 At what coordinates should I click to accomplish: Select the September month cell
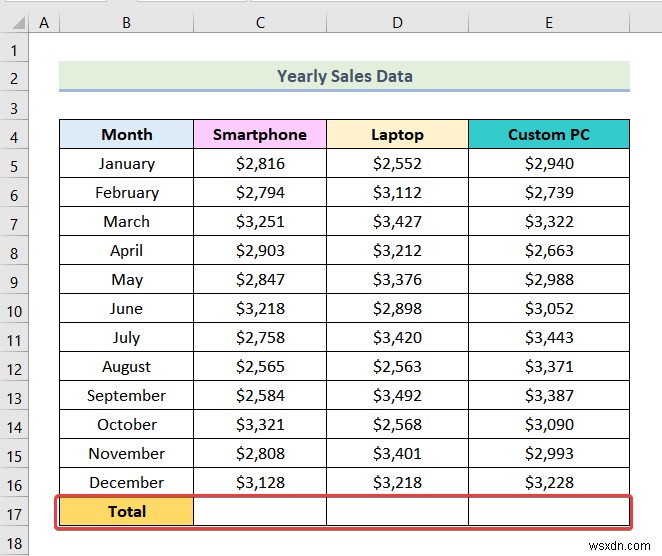(127, 396)
